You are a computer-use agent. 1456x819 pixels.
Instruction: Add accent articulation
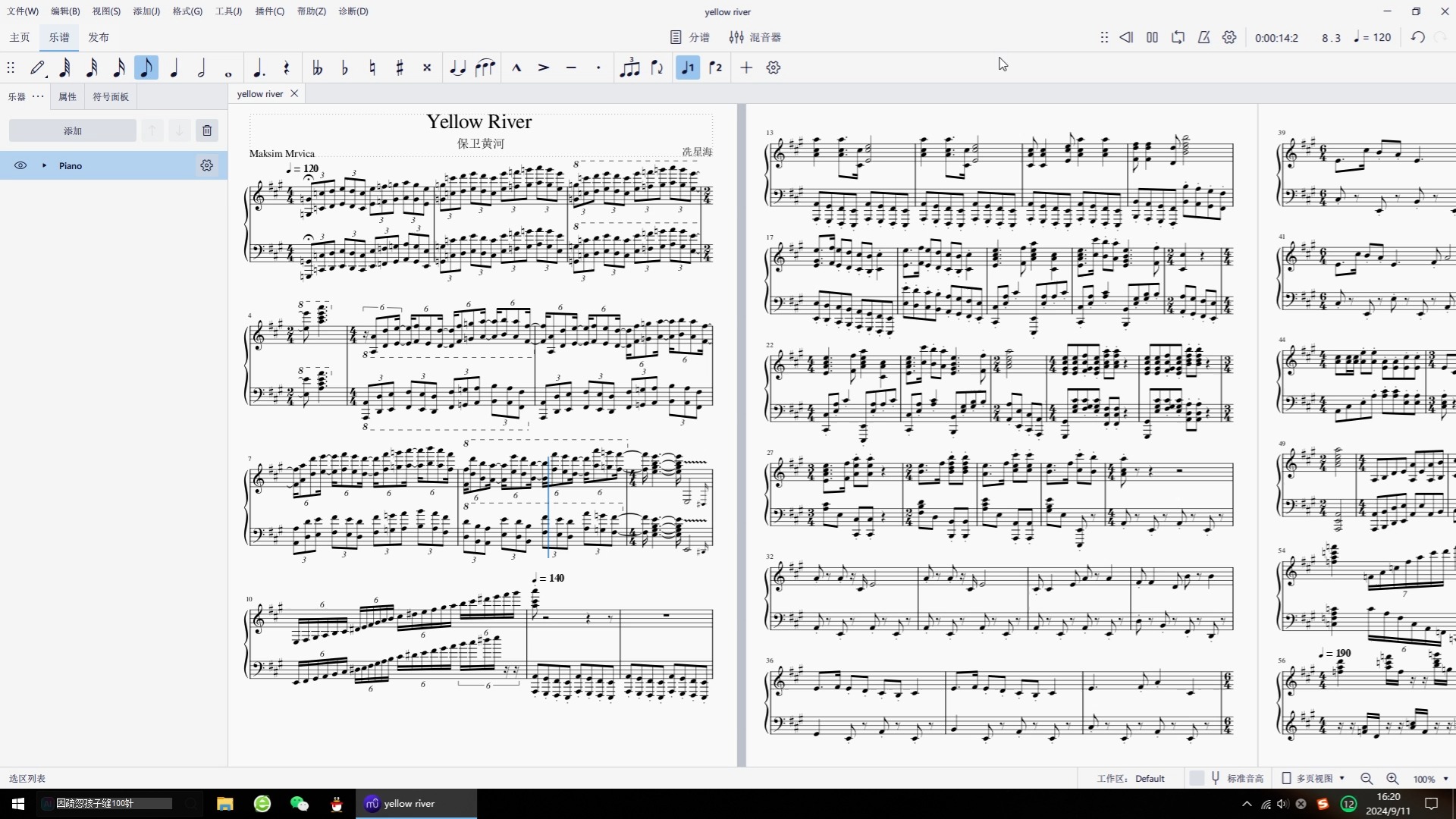coord(544,67)
